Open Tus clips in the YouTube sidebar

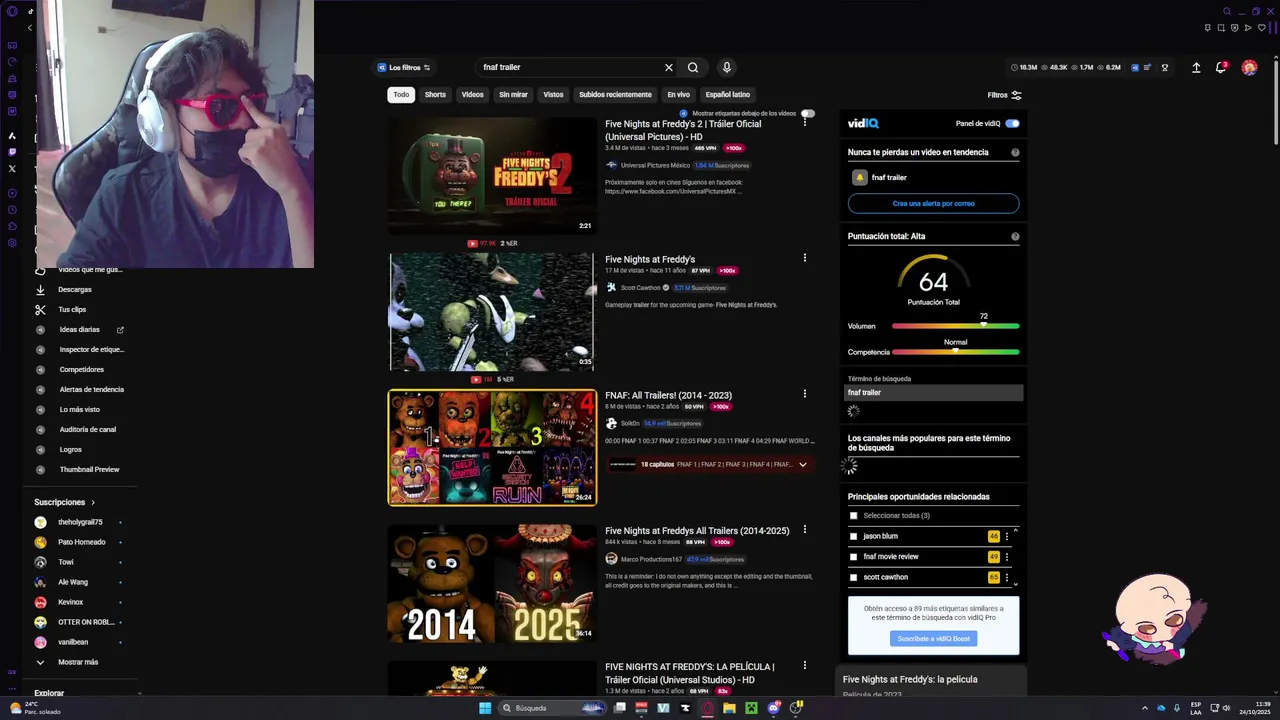72,310
